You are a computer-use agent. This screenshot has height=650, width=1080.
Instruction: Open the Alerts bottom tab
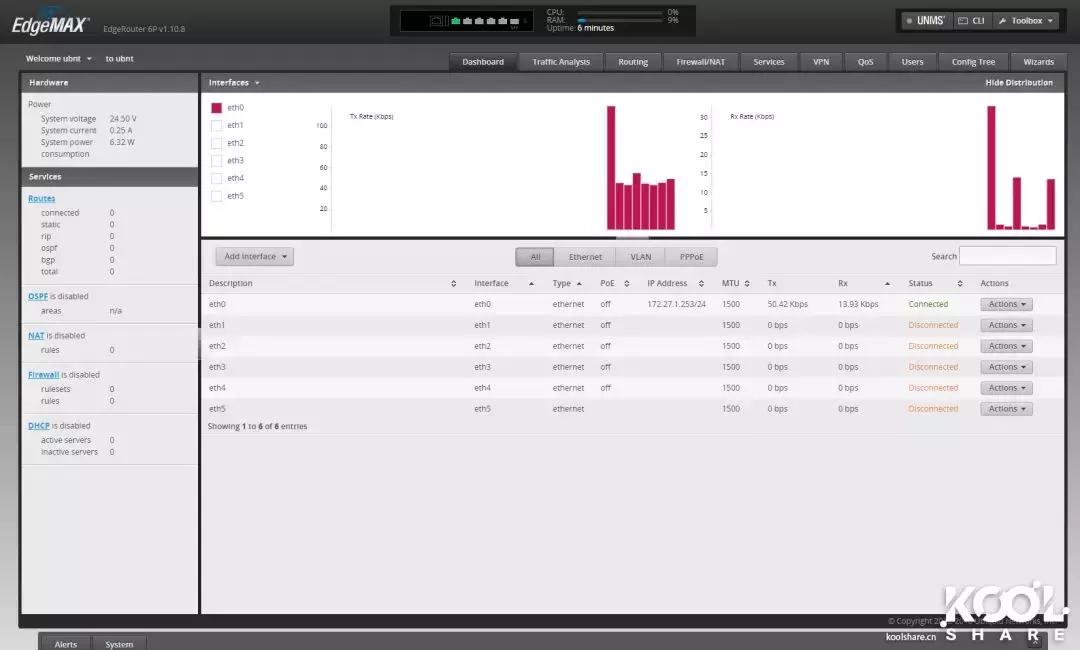(65, 644)
